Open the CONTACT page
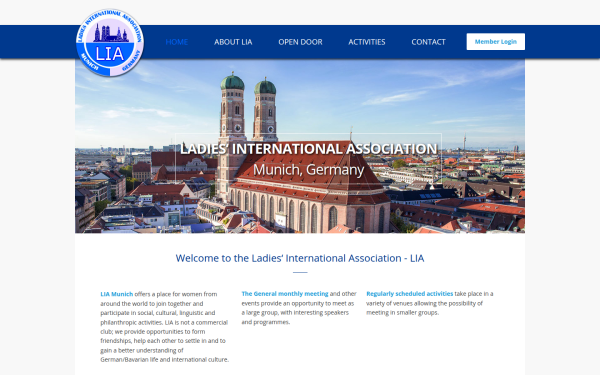Viewport: 600px width, 375px height. coord(428,42)
